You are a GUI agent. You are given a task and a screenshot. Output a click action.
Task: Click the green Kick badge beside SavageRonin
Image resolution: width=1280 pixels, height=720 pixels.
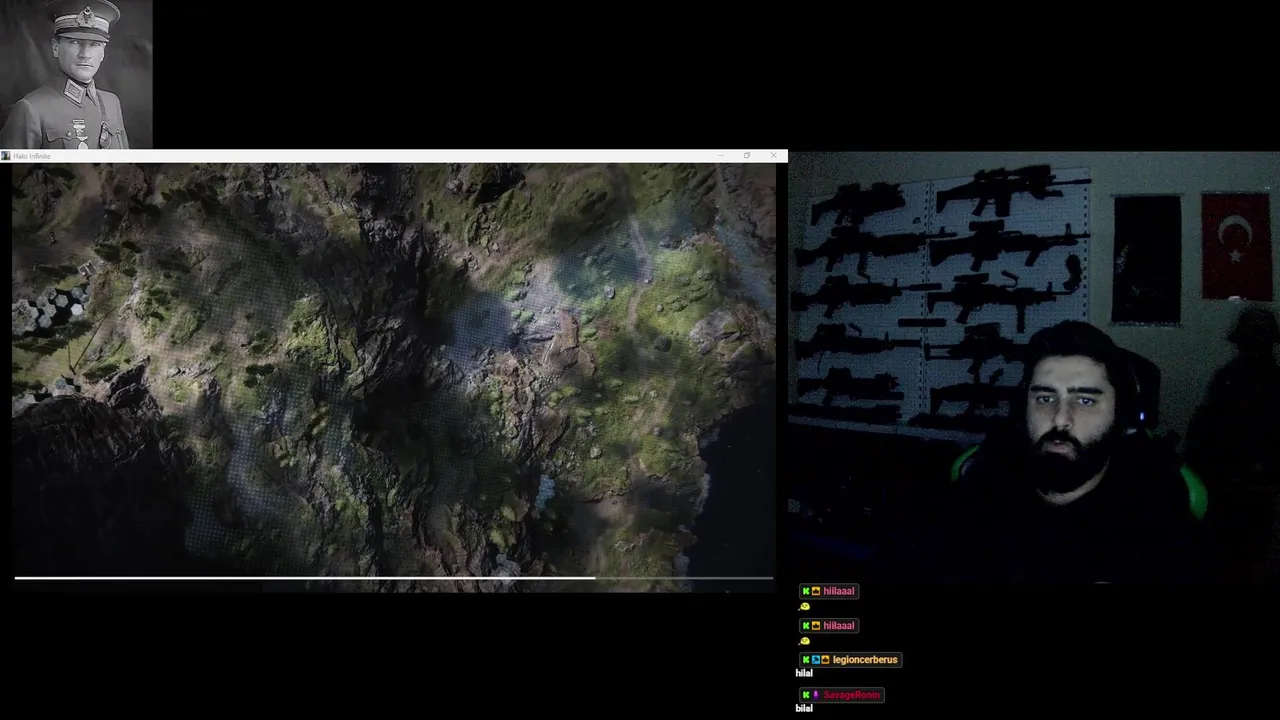tap(805, 695)
